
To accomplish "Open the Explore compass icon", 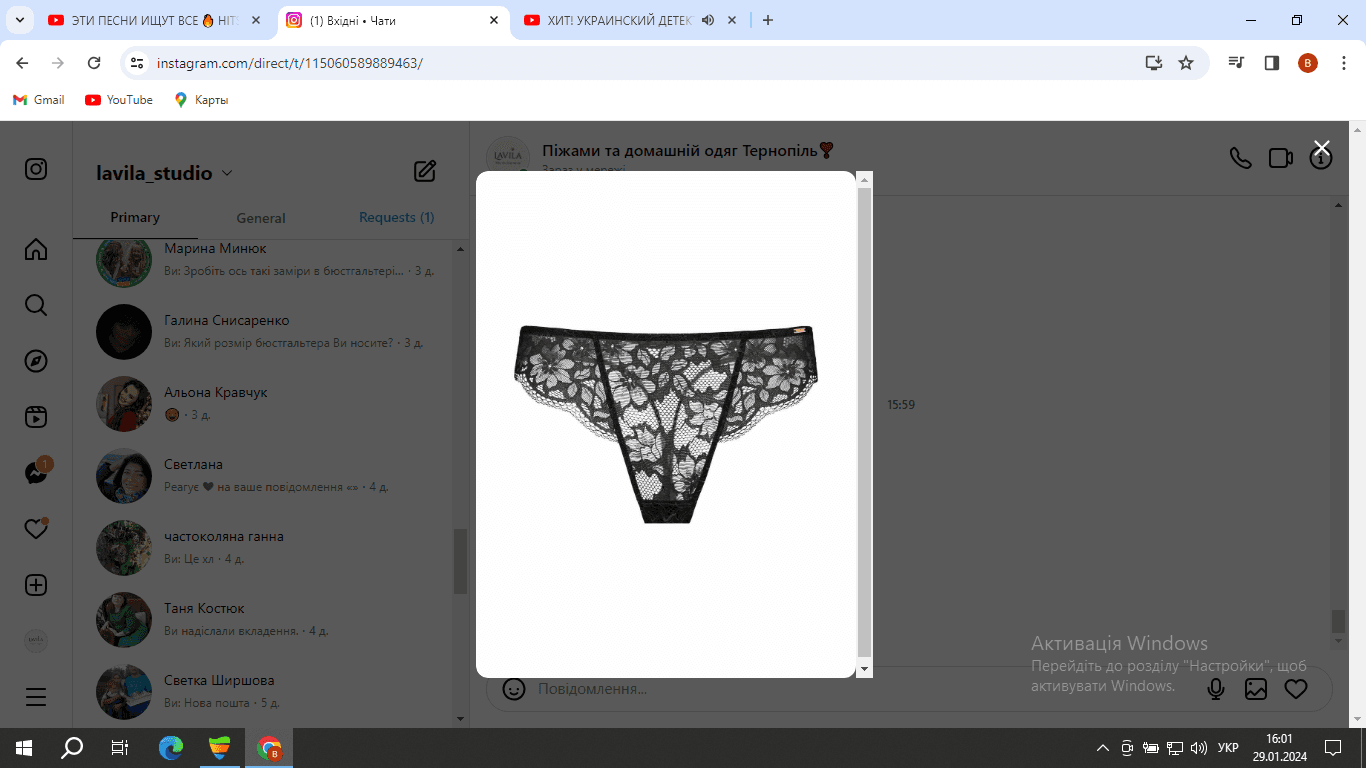I will 36,361.
